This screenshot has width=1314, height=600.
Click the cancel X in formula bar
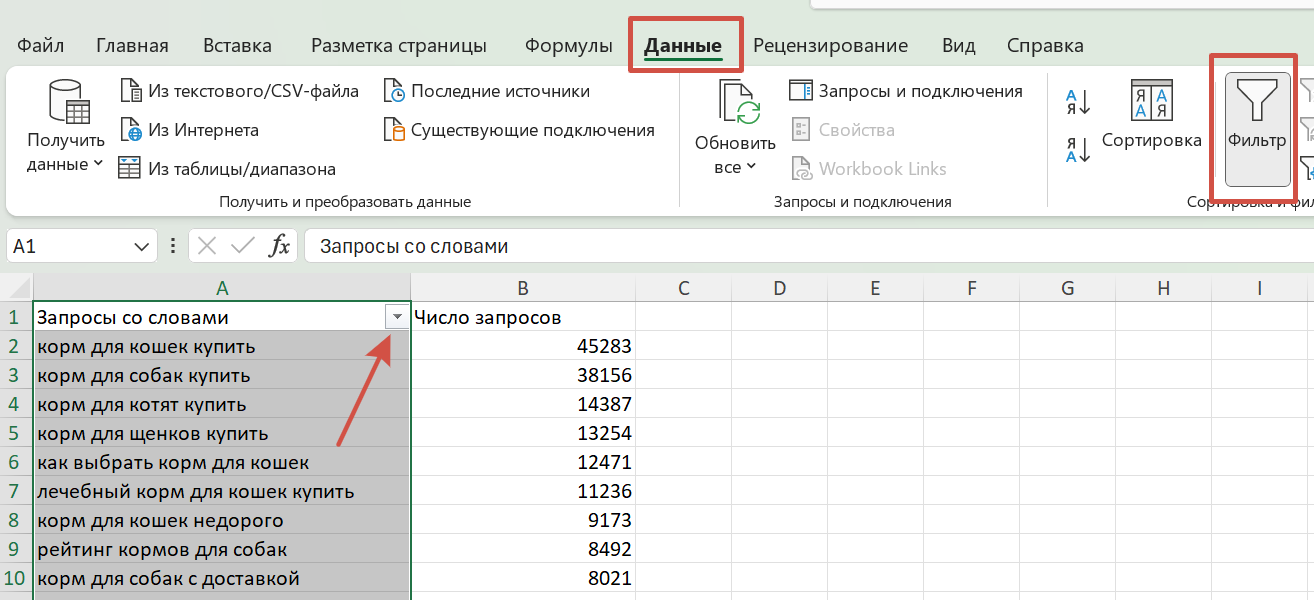point(207,246)
